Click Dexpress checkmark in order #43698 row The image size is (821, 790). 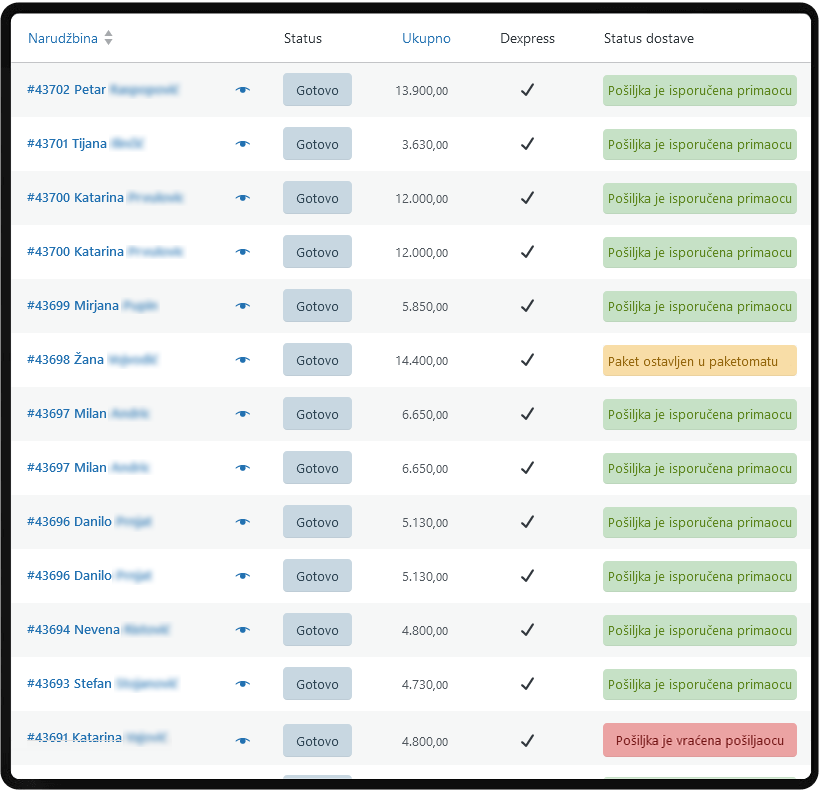pyautogui.click(x=527, y=360)
